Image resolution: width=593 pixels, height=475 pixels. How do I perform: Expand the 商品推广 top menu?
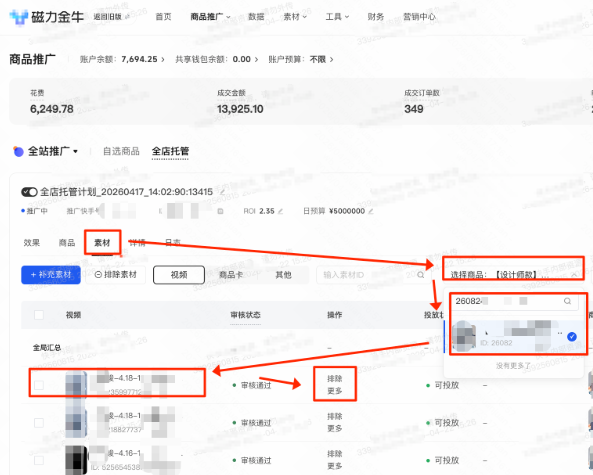[x=210, y=17]
